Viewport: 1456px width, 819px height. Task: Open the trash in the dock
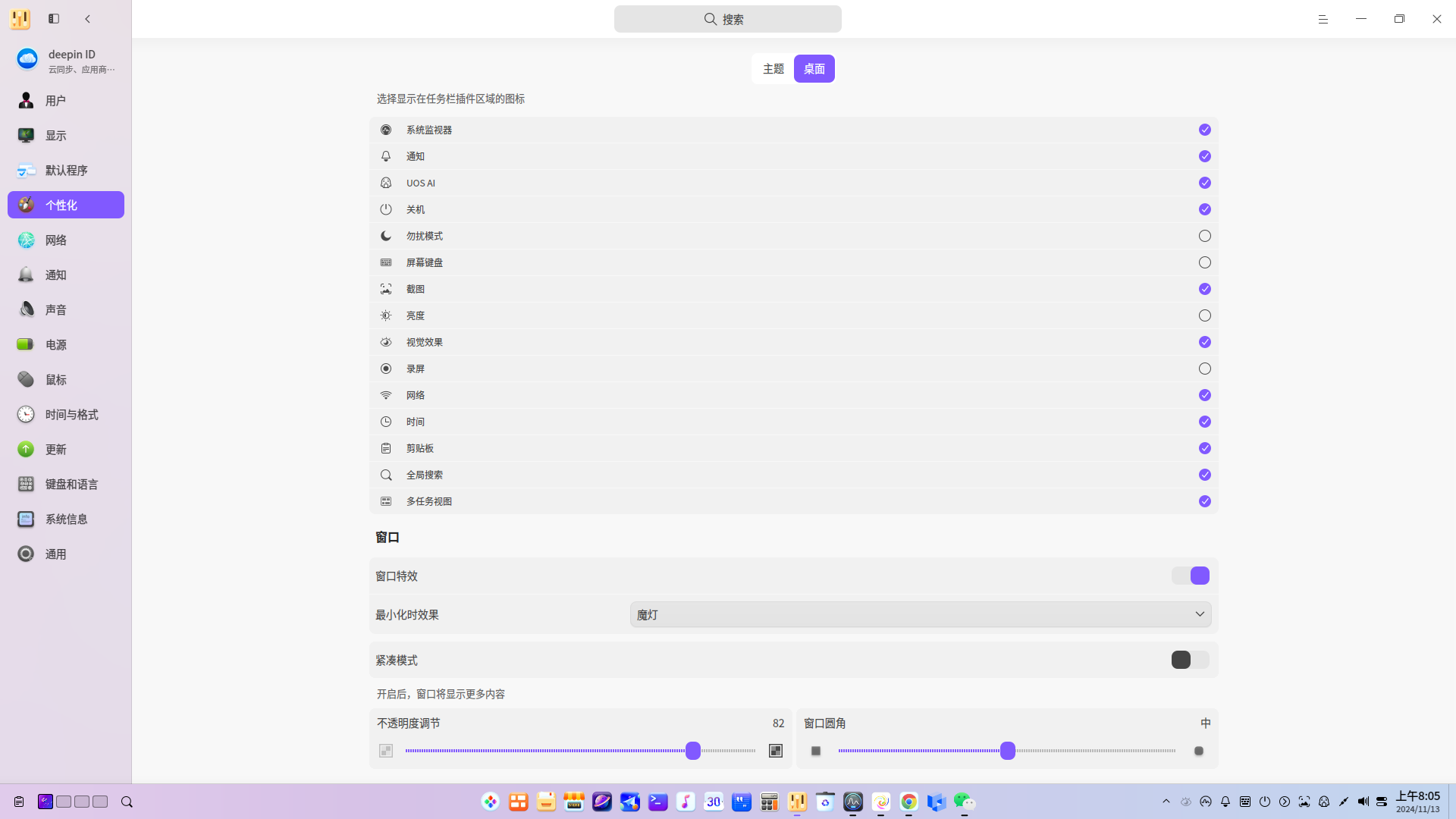pyautogui.click(x=825, y=802)
